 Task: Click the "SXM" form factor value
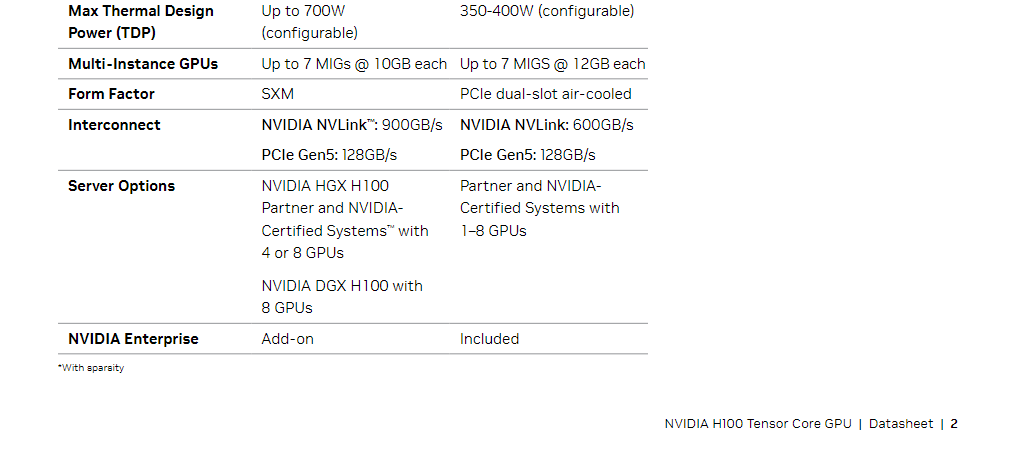click(278, 94)
